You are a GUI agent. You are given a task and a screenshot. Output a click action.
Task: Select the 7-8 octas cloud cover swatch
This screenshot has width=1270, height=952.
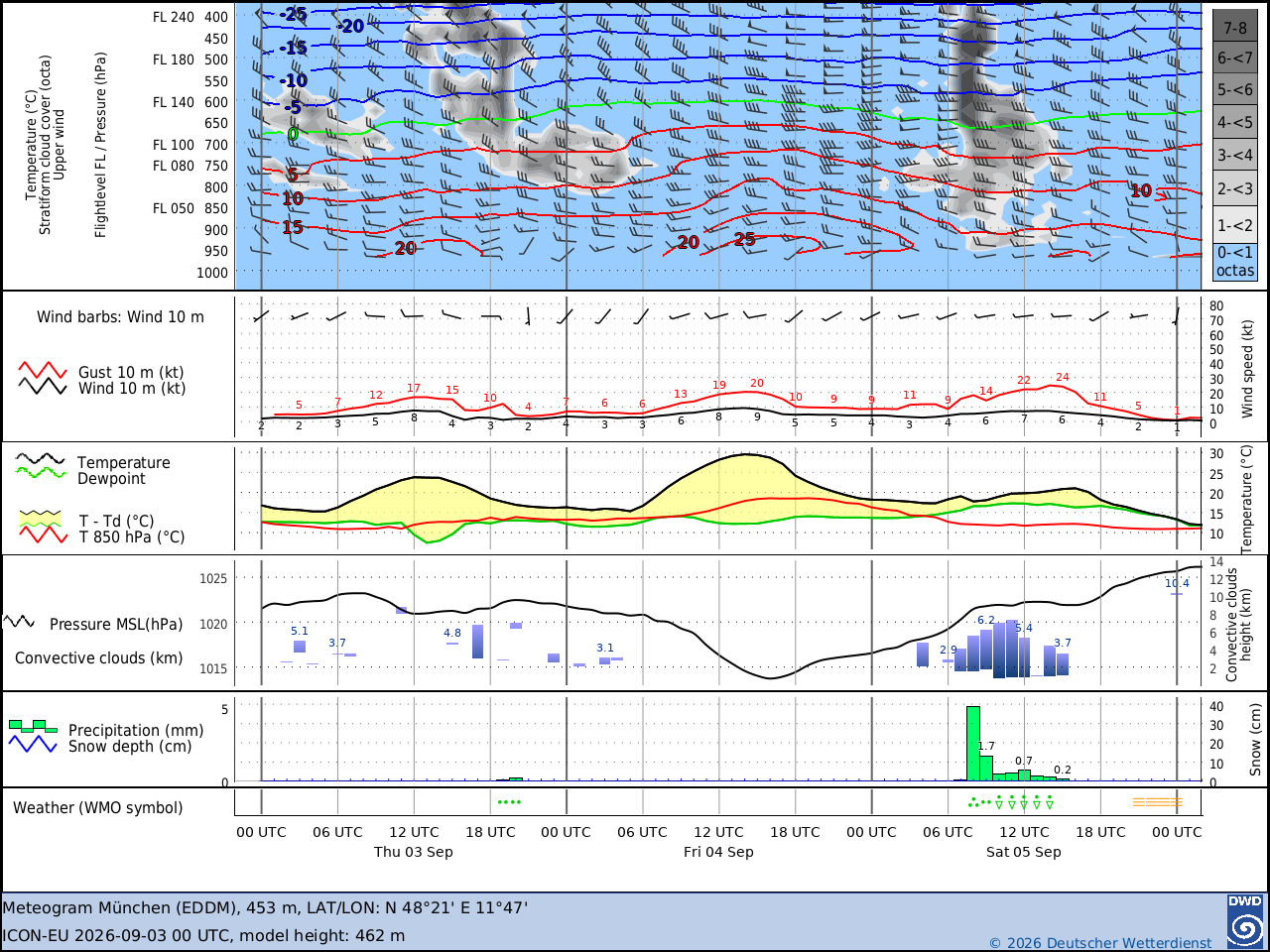(x=1235, y=27)
